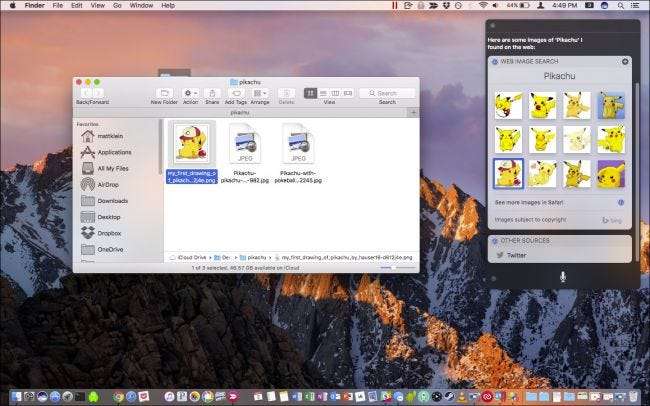The width and height of the screenshot is (650, 406).
Task: Switch Finder to list view
Action: point(323,93)
